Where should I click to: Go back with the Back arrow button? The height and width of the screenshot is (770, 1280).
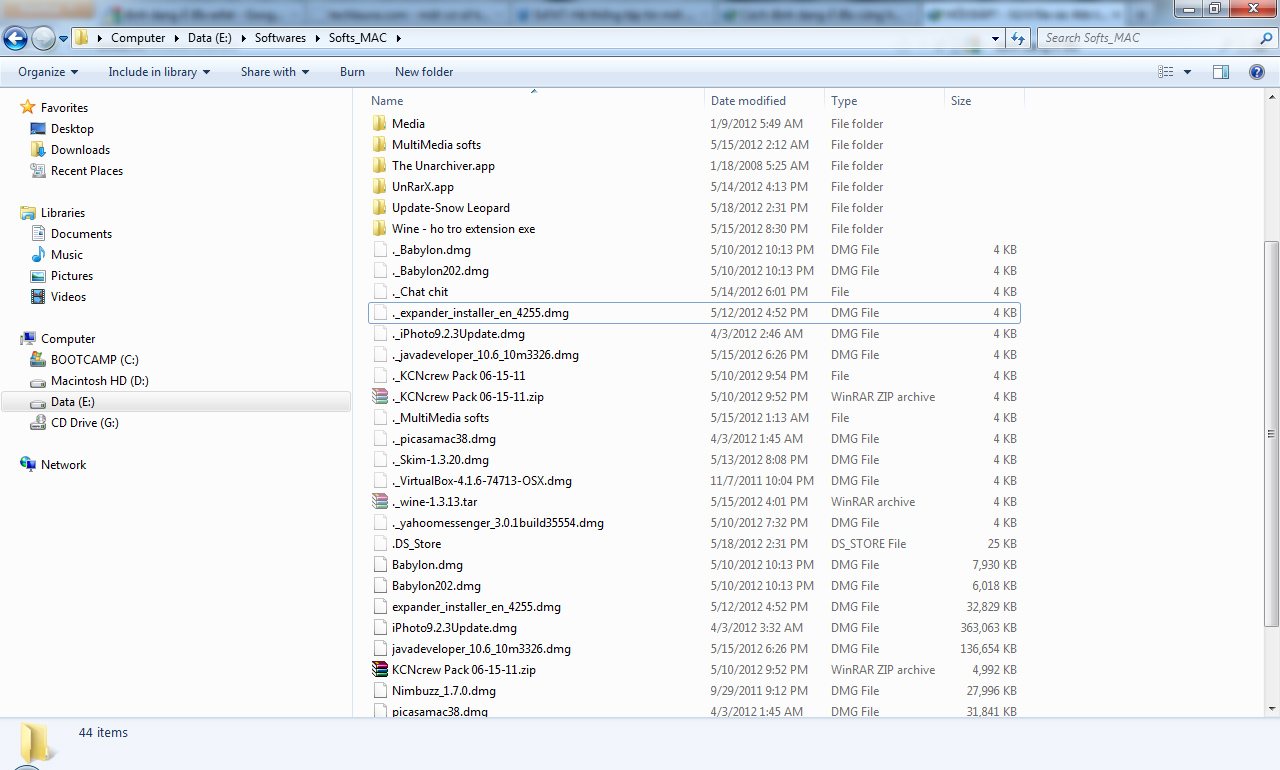tap(15, 38)
